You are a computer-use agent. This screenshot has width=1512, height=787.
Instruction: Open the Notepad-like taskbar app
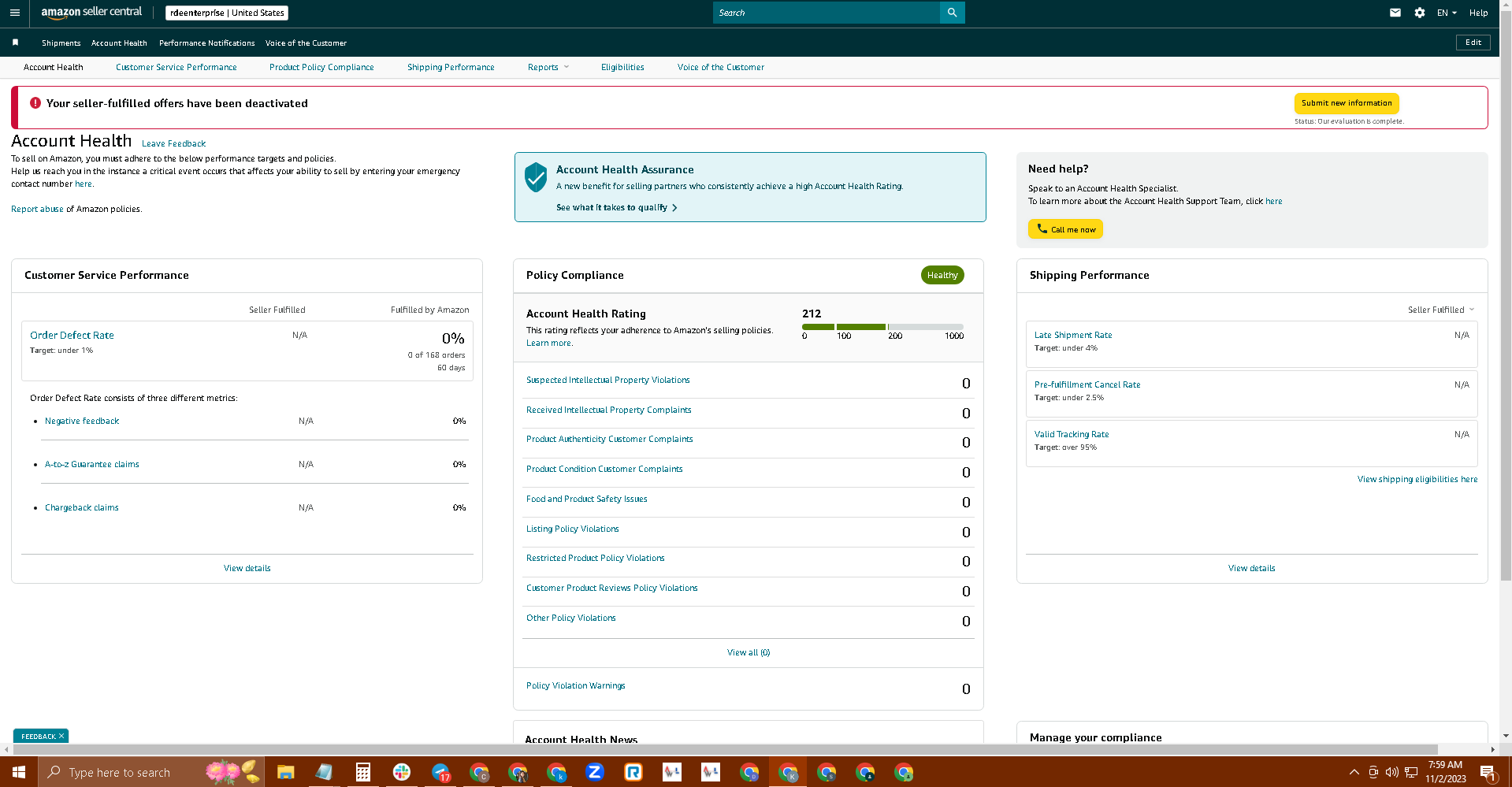coord(324,772)
